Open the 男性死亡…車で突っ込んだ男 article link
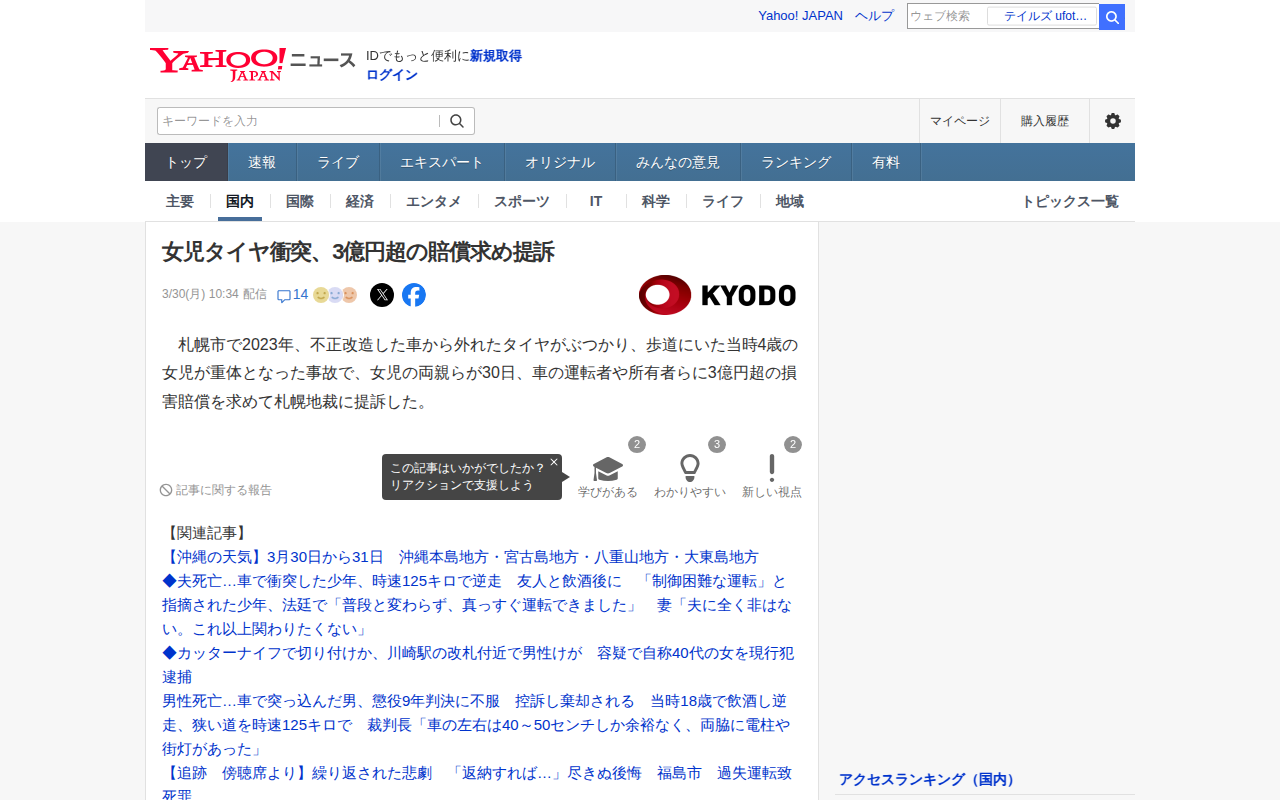This screenshot has height=800, width=1280. click(x=478, y=725)
